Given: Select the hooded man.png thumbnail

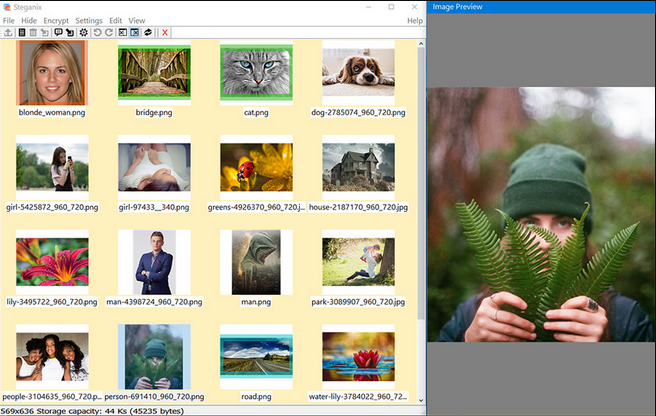Looking at the screenshot, I should 256,262.
